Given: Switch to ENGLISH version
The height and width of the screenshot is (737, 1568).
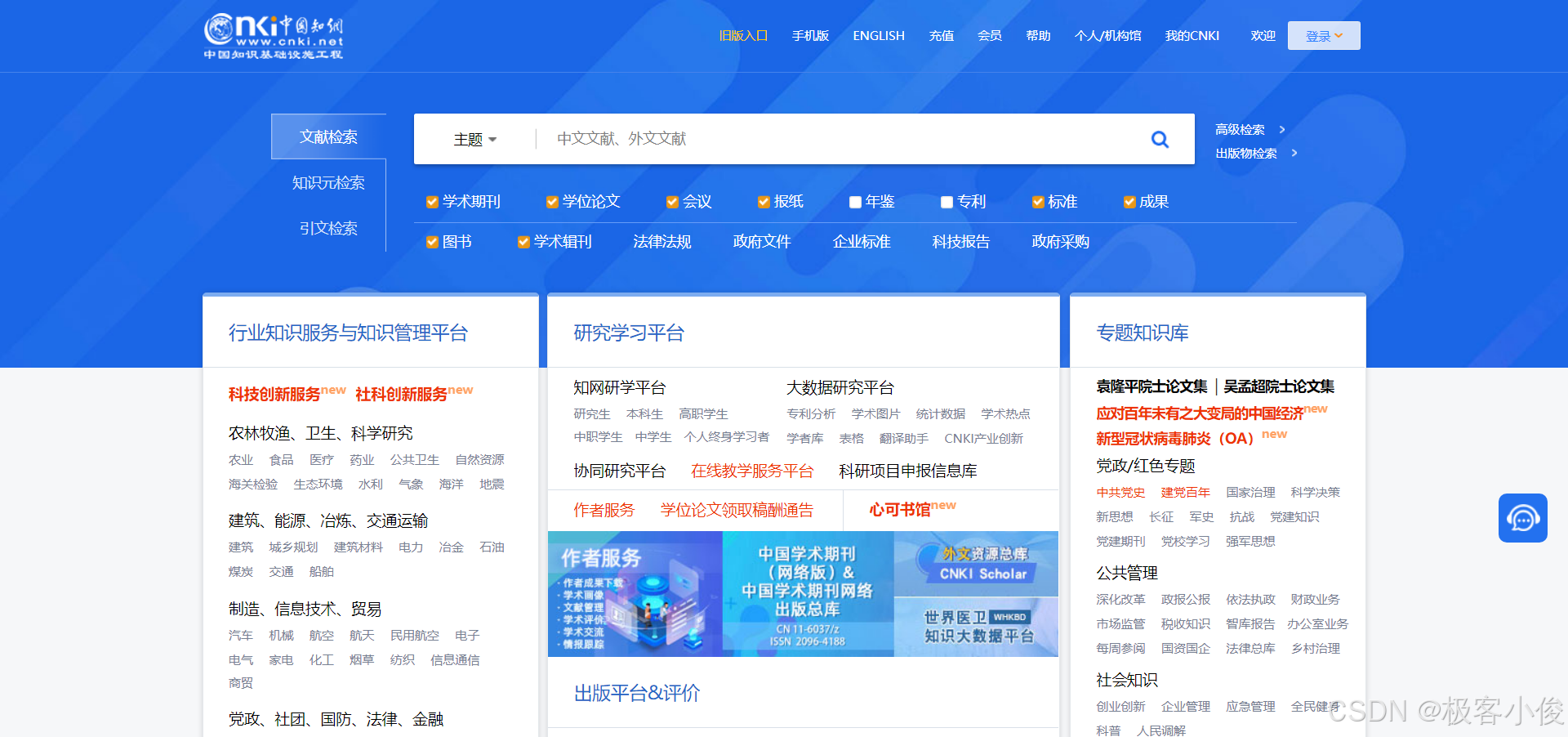Looking at the screenshot, I should coord(879,36).
